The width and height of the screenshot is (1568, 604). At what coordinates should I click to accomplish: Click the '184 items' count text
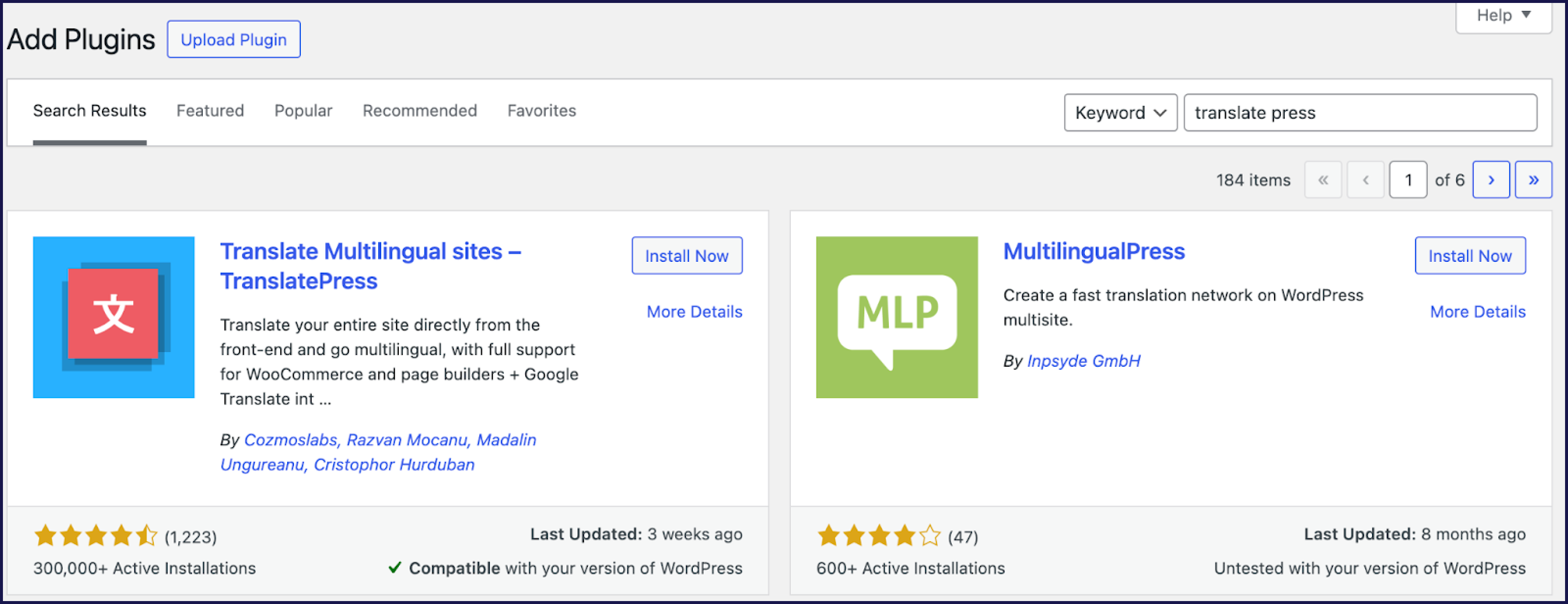coord(1253,180)
